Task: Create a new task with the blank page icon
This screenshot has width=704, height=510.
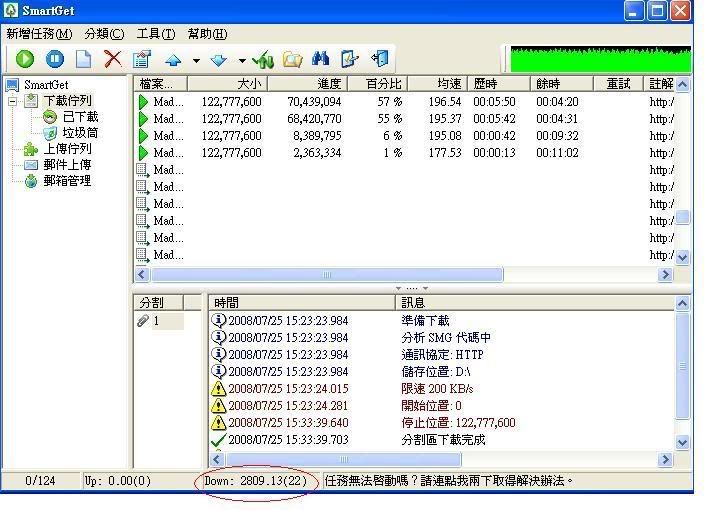Action: [x=84, y=59]
